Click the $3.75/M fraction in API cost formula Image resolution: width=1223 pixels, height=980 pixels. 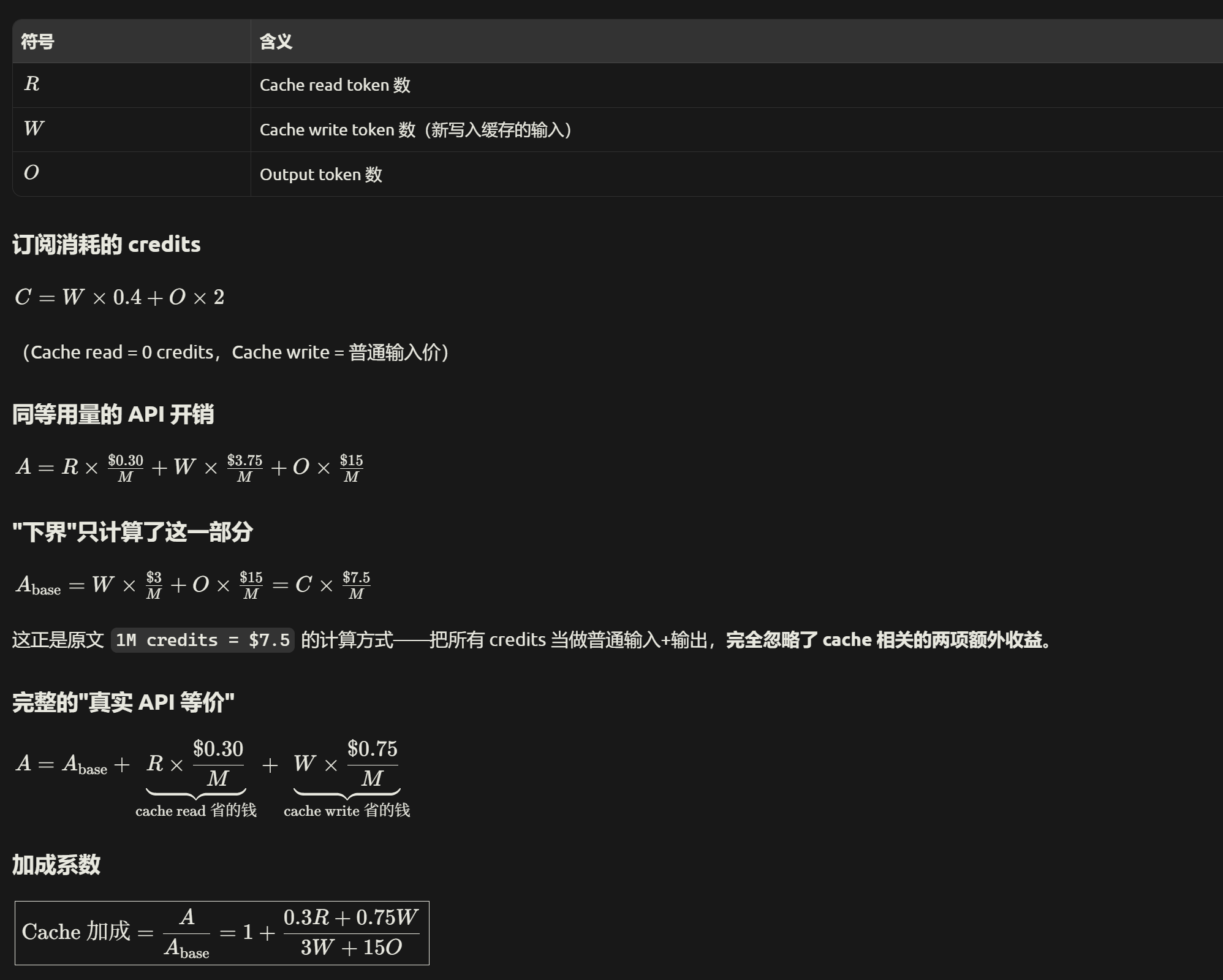pyautogui.click(x=244, y=468)
